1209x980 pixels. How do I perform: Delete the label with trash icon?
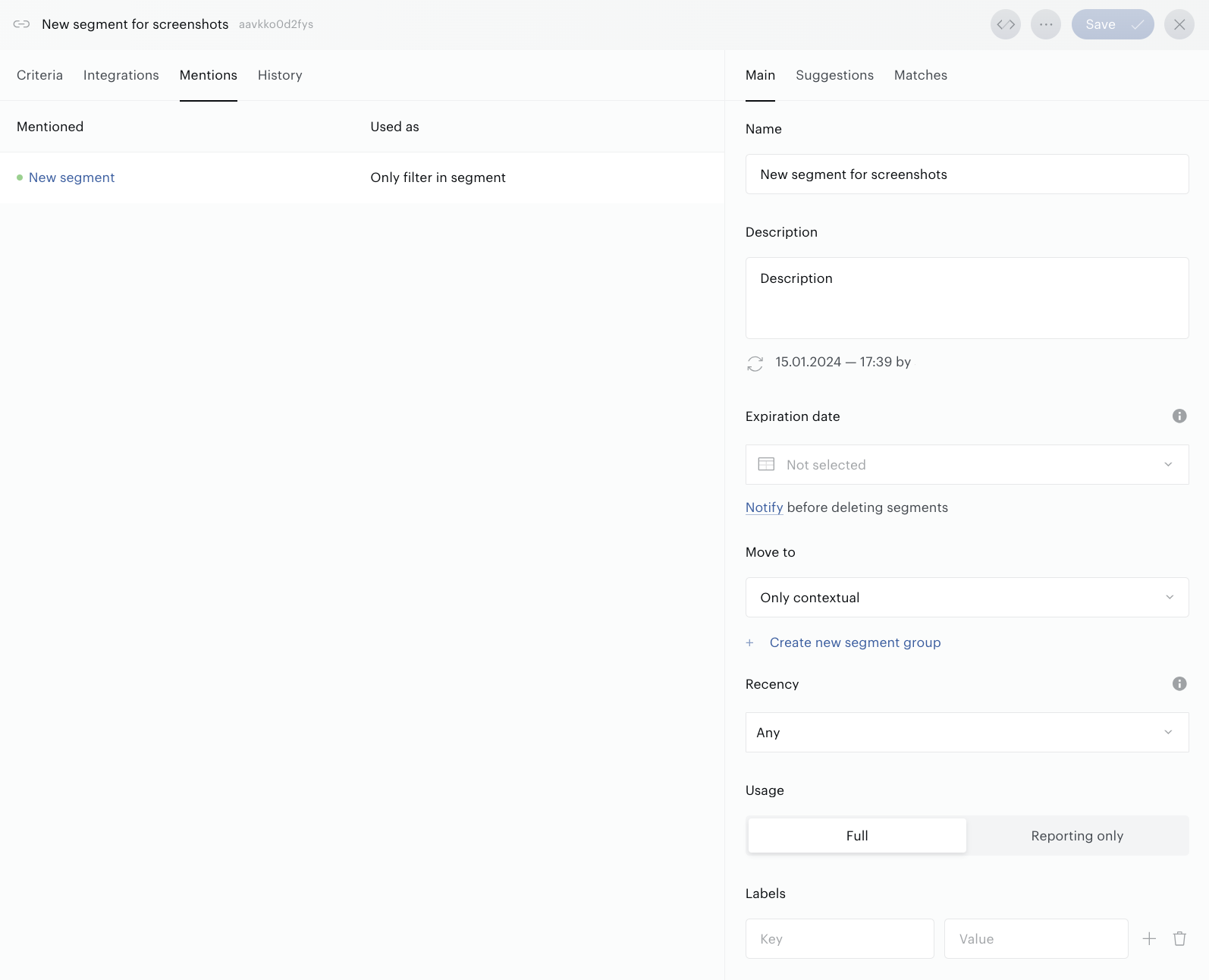click(x=1179, y=938)
